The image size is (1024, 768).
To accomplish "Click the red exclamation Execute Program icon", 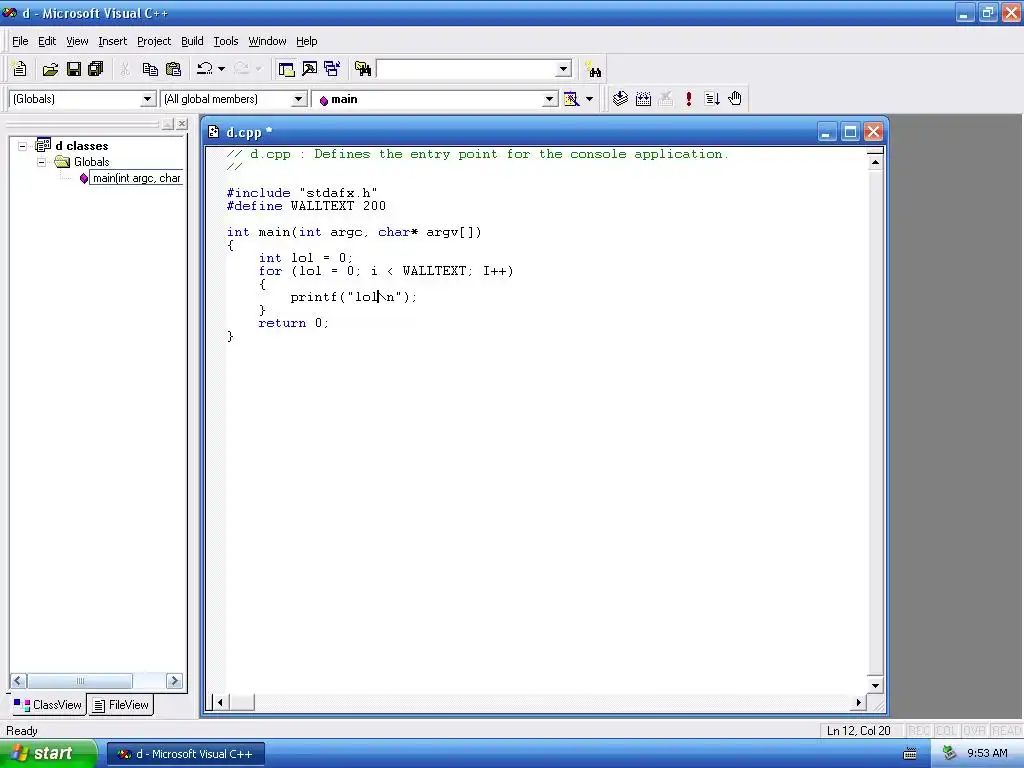I will [x=688, y=99].
